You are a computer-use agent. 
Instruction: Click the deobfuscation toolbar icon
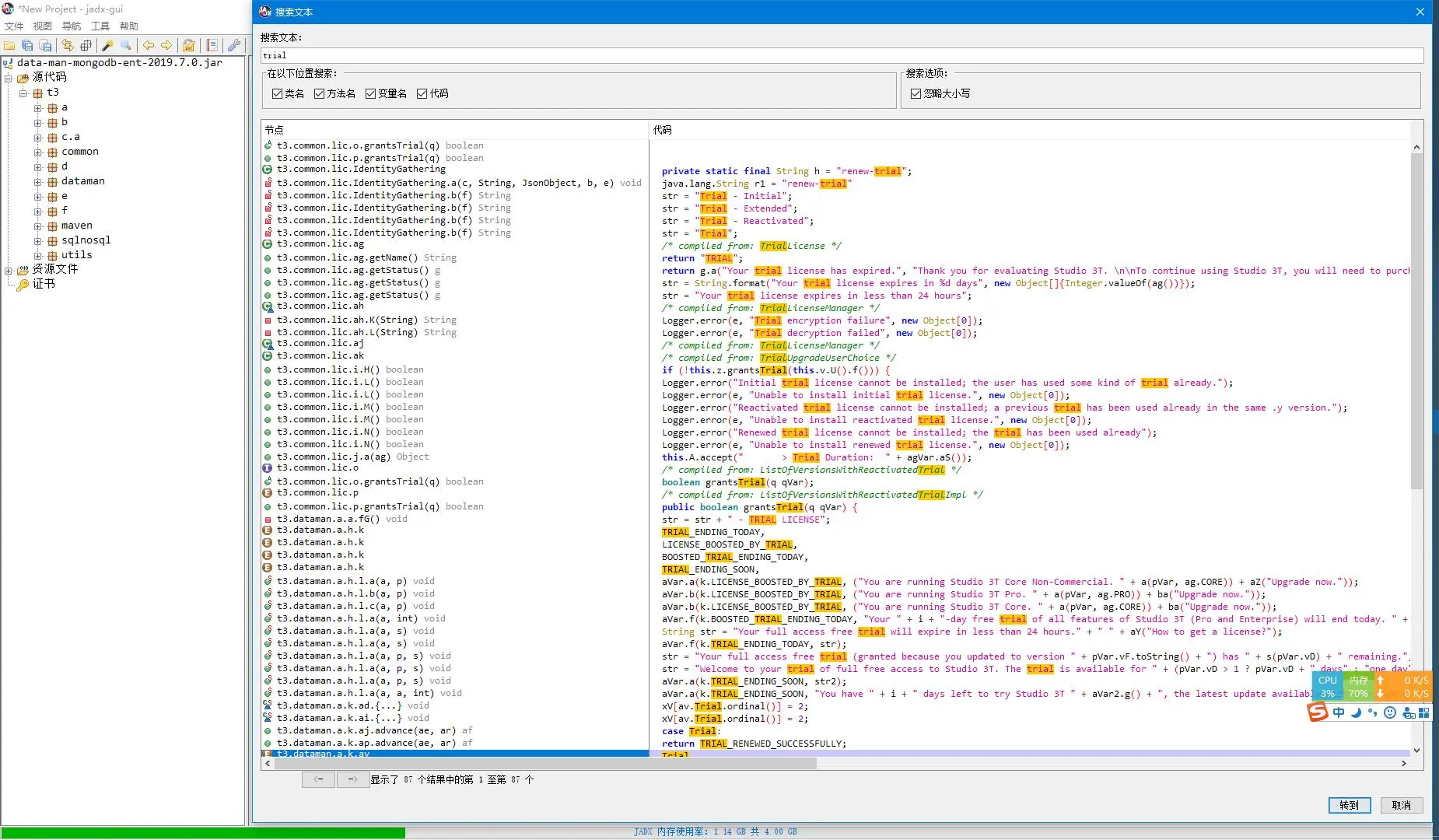click(189, 45)
